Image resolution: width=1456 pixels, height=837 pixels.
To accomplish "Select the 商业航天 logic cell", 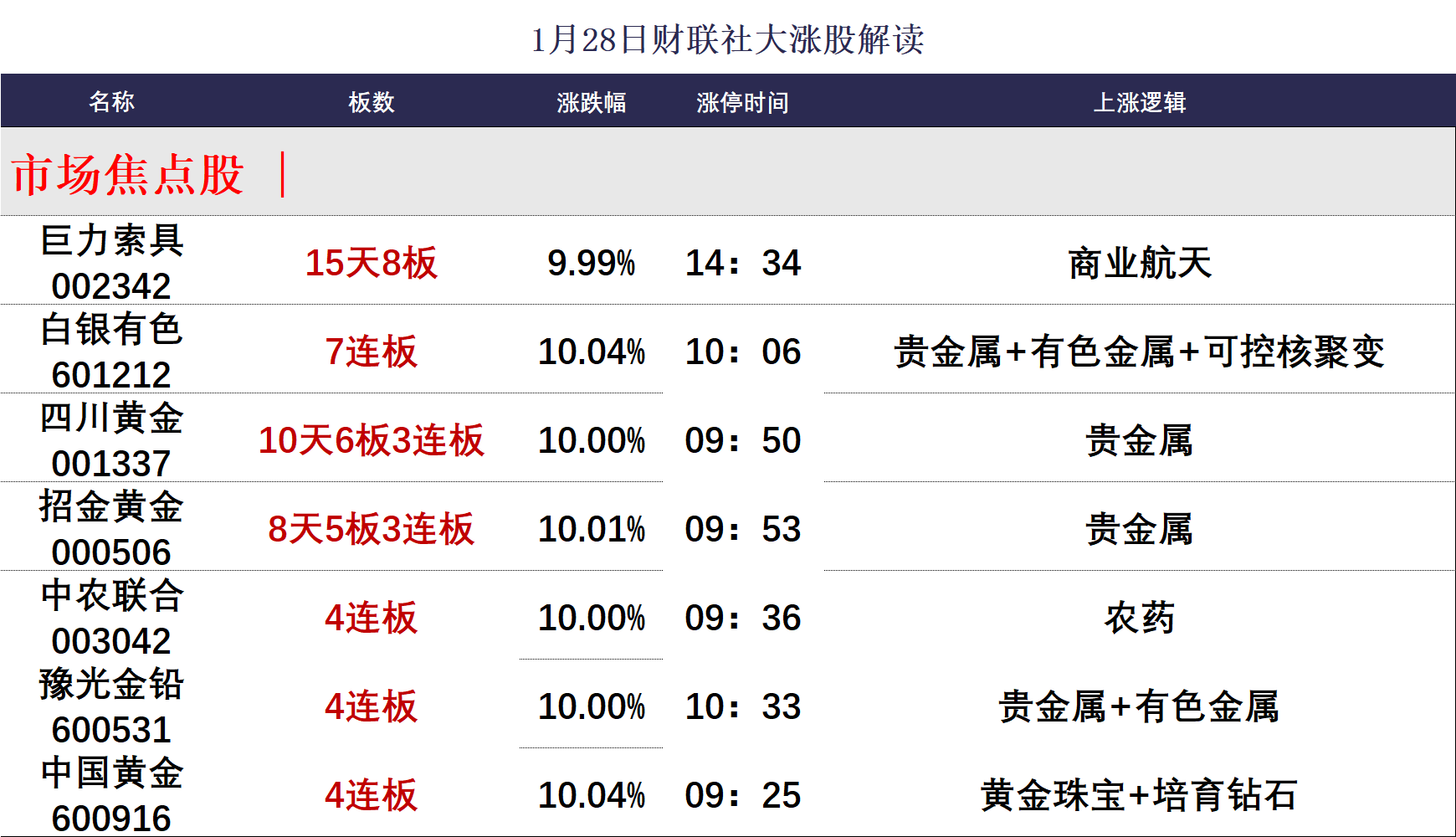I will 1139,263.
